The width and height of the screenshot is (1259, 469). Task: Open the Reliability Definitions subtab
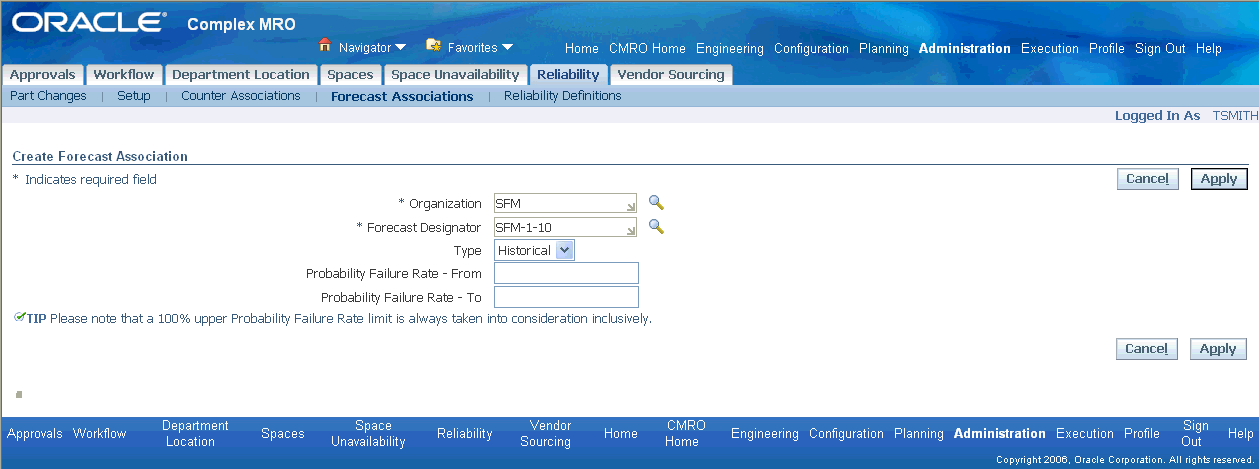pyautogui.click(x=563, y=96)
